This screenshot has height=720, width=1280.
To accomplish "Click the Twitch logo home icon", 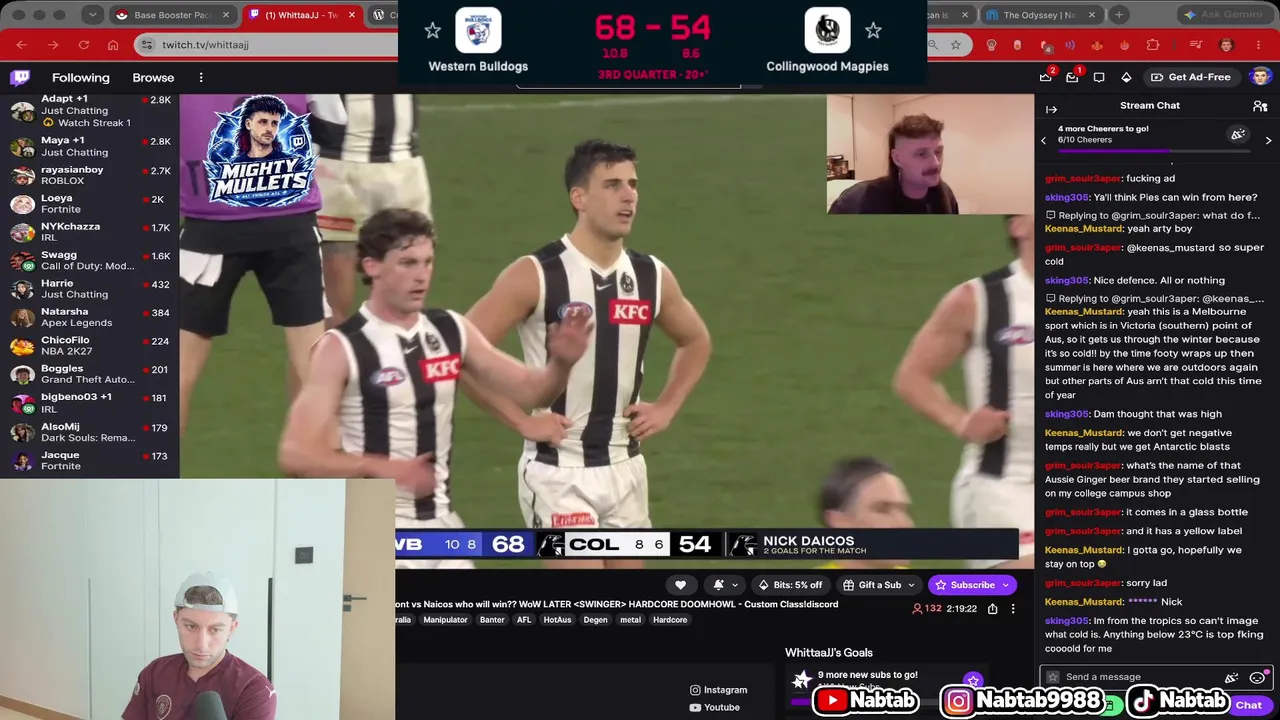I will (x=20, y=78).
